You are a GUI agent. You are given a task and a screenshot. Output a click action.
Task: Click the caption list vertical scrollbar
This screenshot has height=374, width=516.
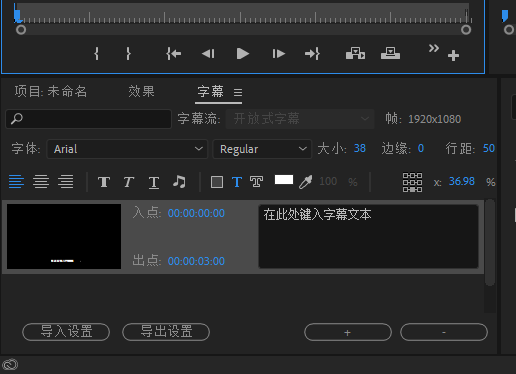point(490,243)
